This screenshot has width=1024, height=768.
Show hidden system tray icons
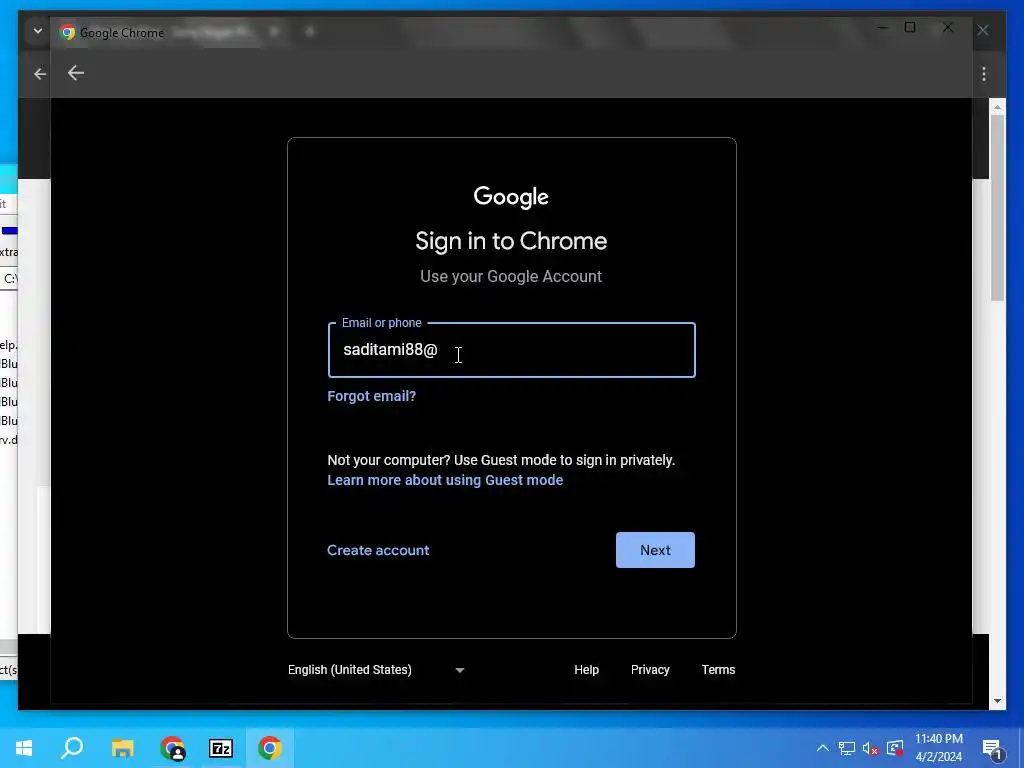tap(823, 748)
